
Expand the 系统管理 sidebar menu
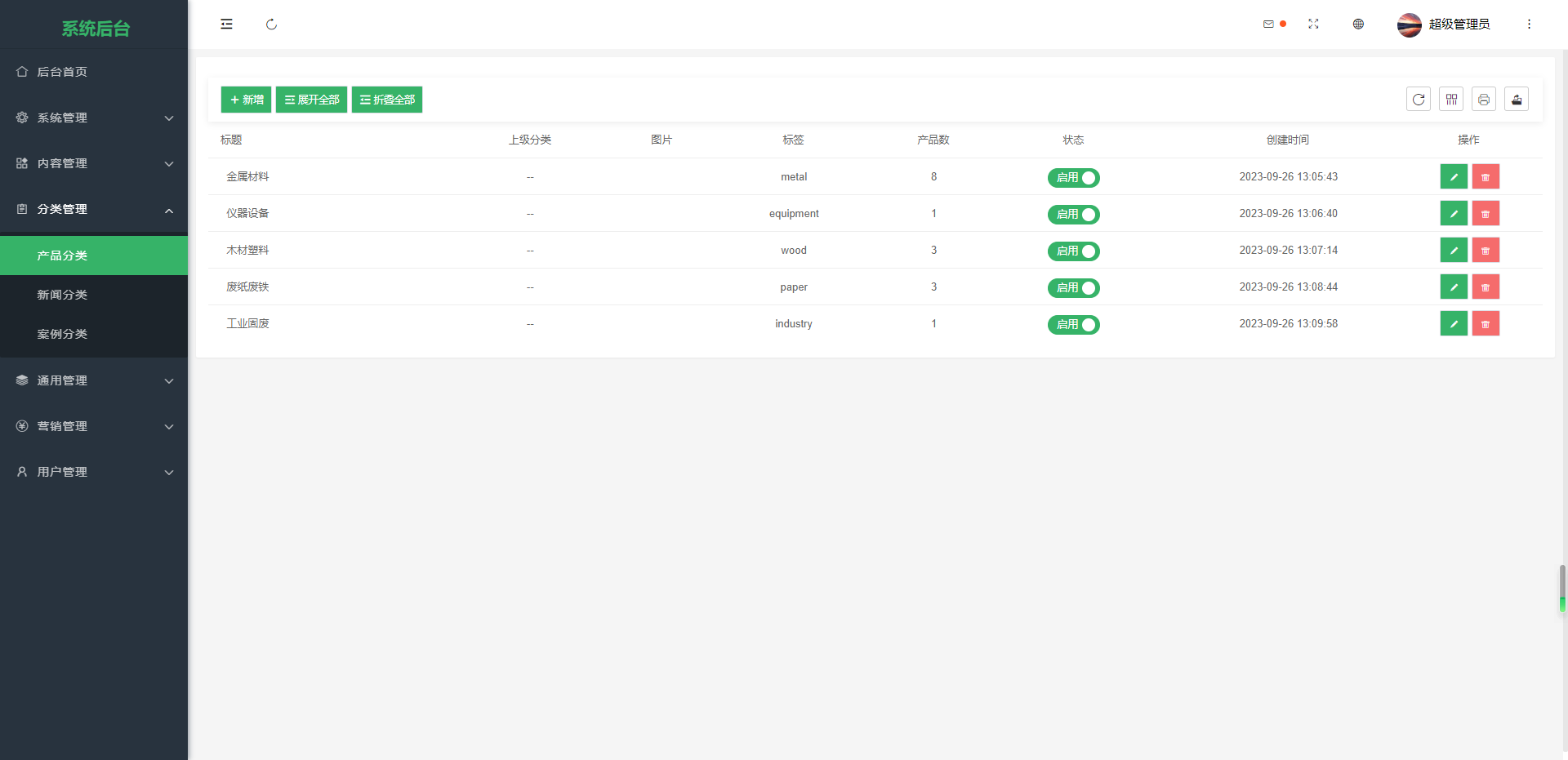tap(94, 118)
